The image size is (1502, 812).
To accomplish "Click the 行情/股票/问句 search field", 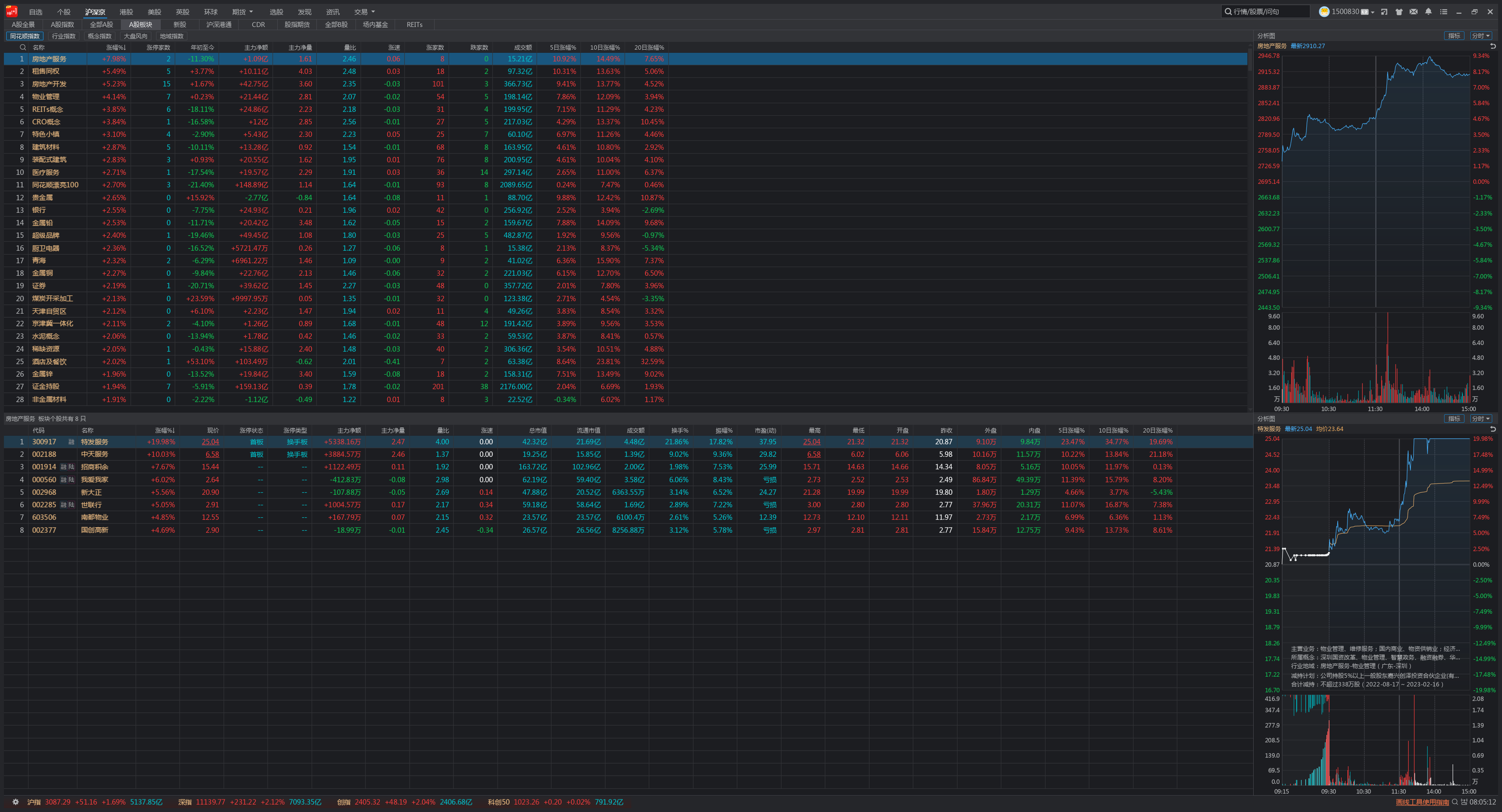I will coord(1265,12).
